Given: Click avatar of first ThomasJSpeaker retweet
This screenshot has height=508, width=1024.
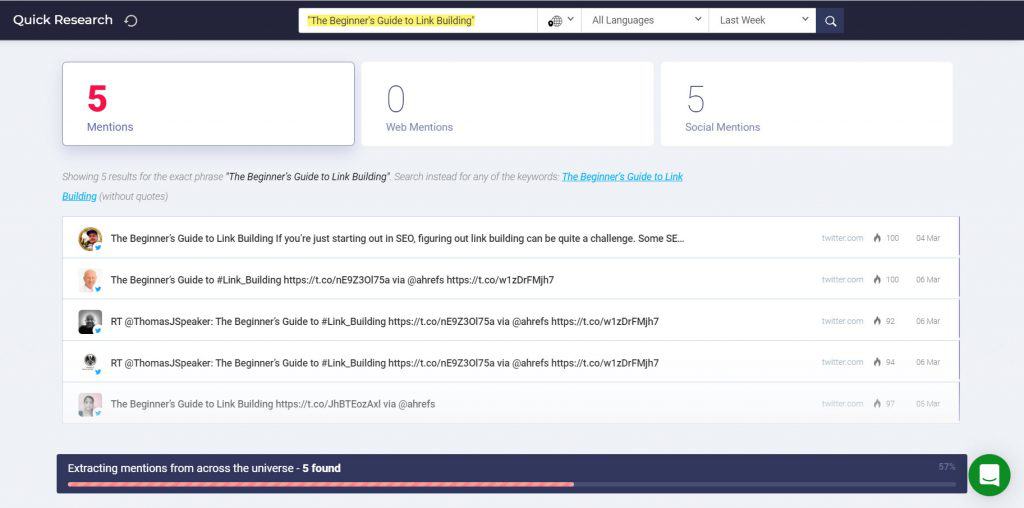Looking at the screenshot, I should pos(90,321).
